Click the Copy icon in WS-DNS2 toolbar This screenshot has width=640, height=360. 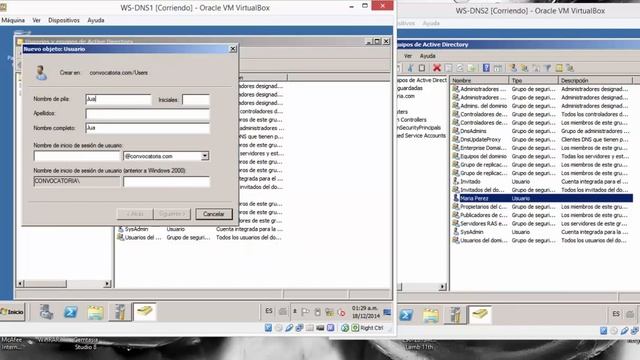coord(422,68)
